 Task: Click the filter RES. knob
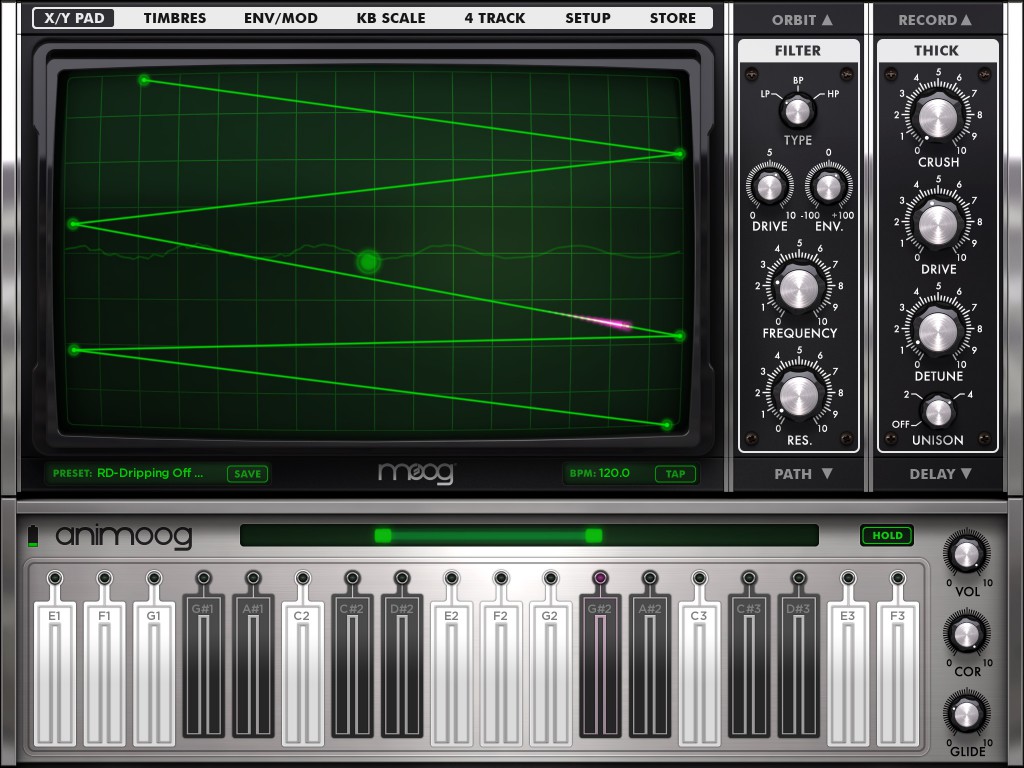point(799,395)
